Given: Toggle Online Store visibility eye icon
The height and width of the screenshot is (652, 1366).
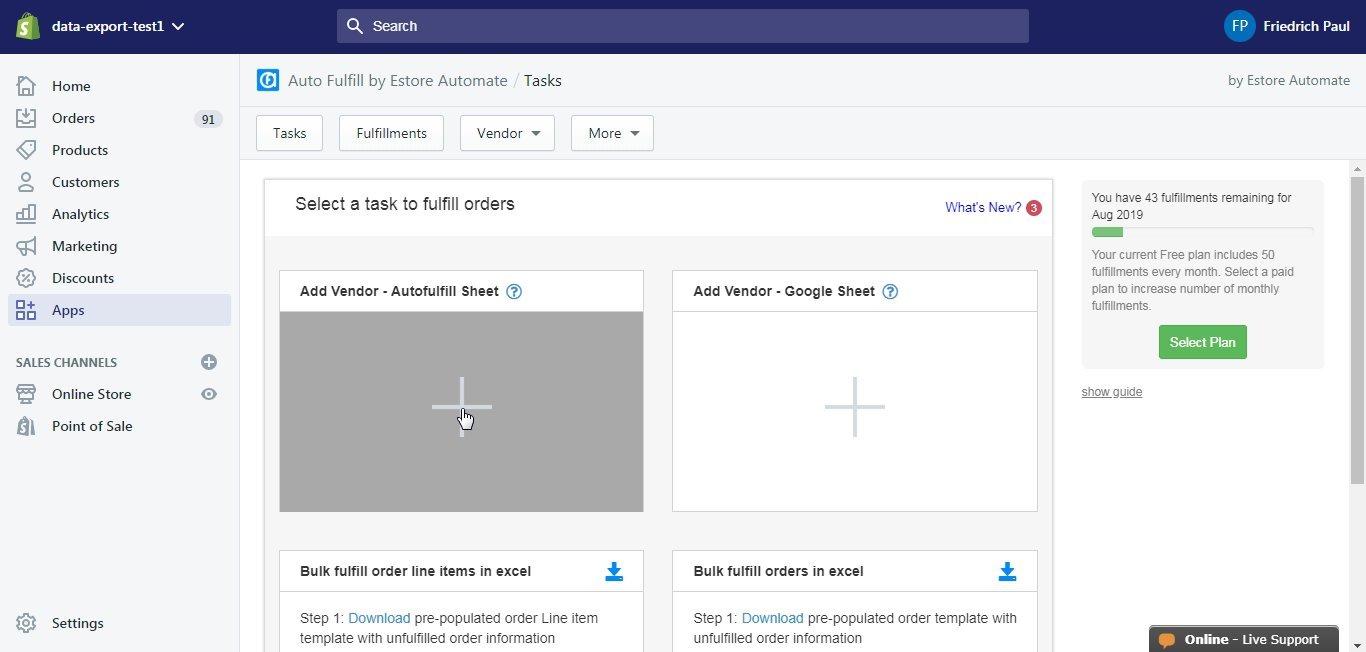Looking at the screenshot, I should [x=208, y=394].
